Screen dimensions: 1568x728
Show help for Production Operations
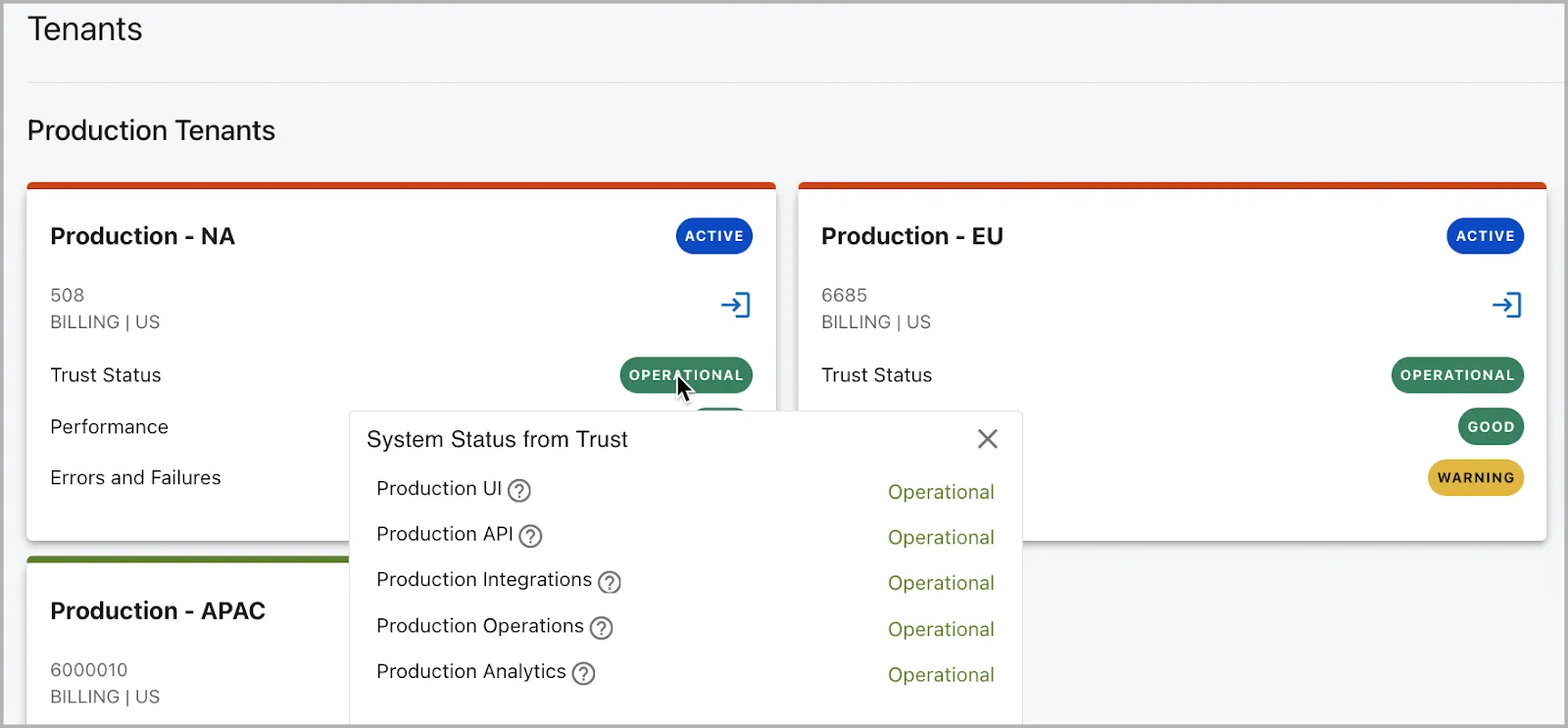[602, 628]
